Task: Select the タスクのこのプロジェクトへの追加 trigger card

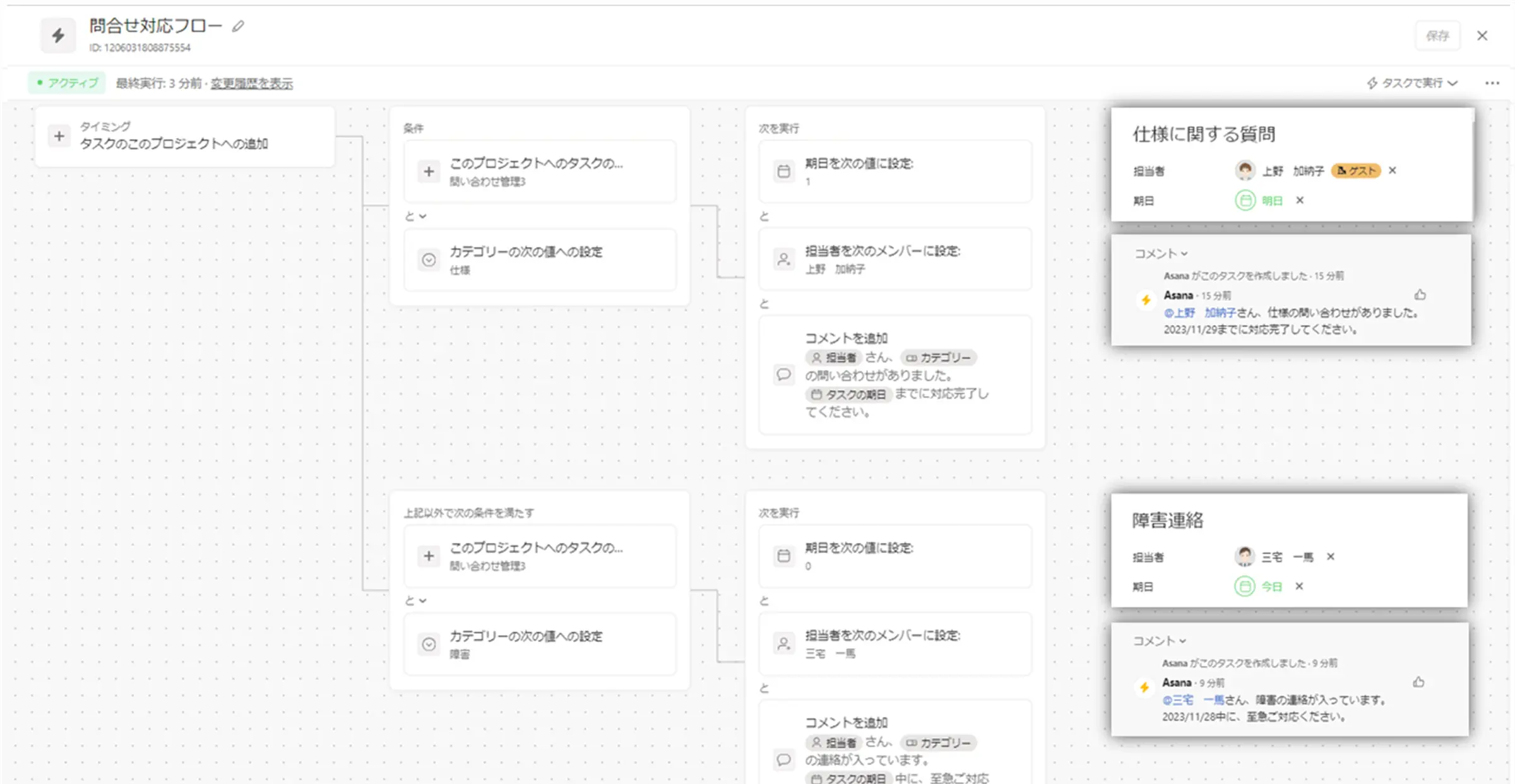Action: pos(185,136)
